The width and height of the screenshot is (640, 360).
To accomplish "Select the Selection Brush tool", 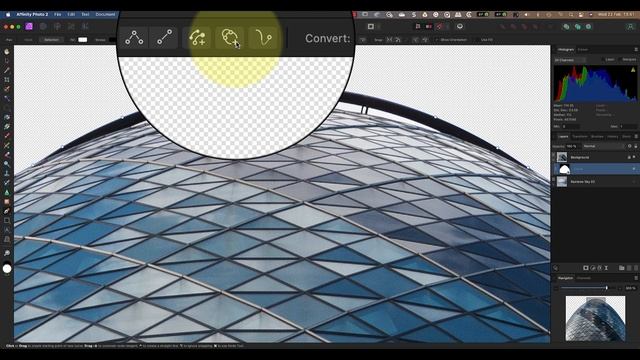I will coord(7,89).
